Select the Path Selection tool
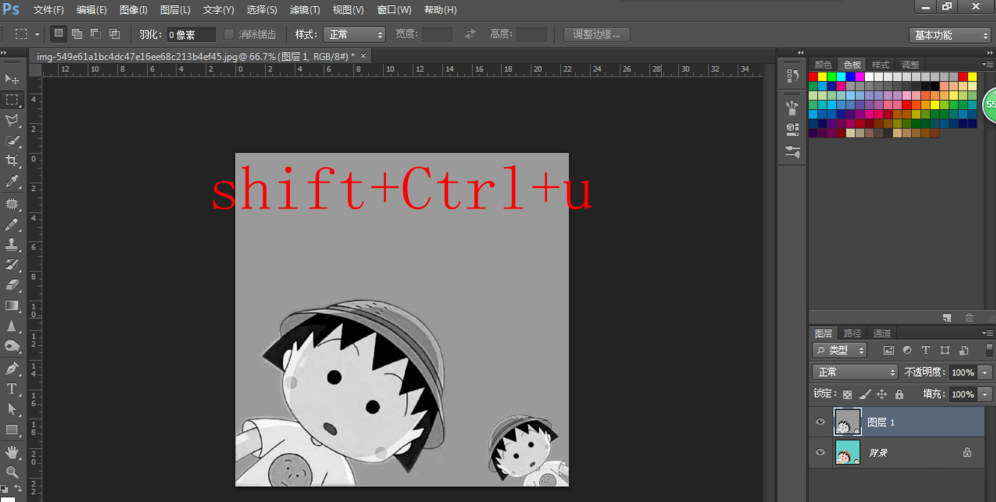Screen dimensions: 996x502 click(12, 409)
